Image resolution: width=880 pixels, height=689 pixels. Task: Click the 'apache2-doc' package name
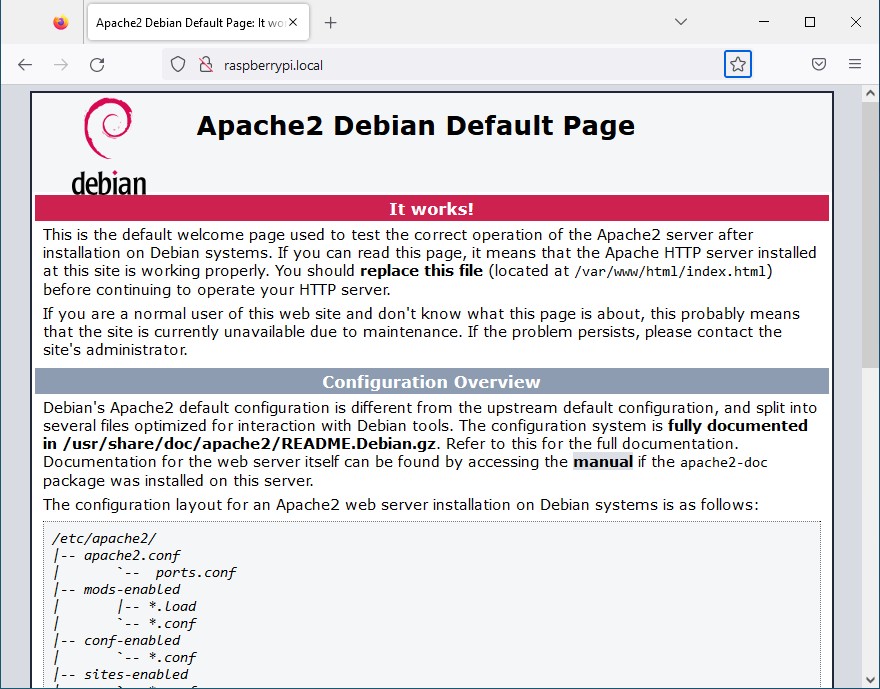(x=723, y=463)
